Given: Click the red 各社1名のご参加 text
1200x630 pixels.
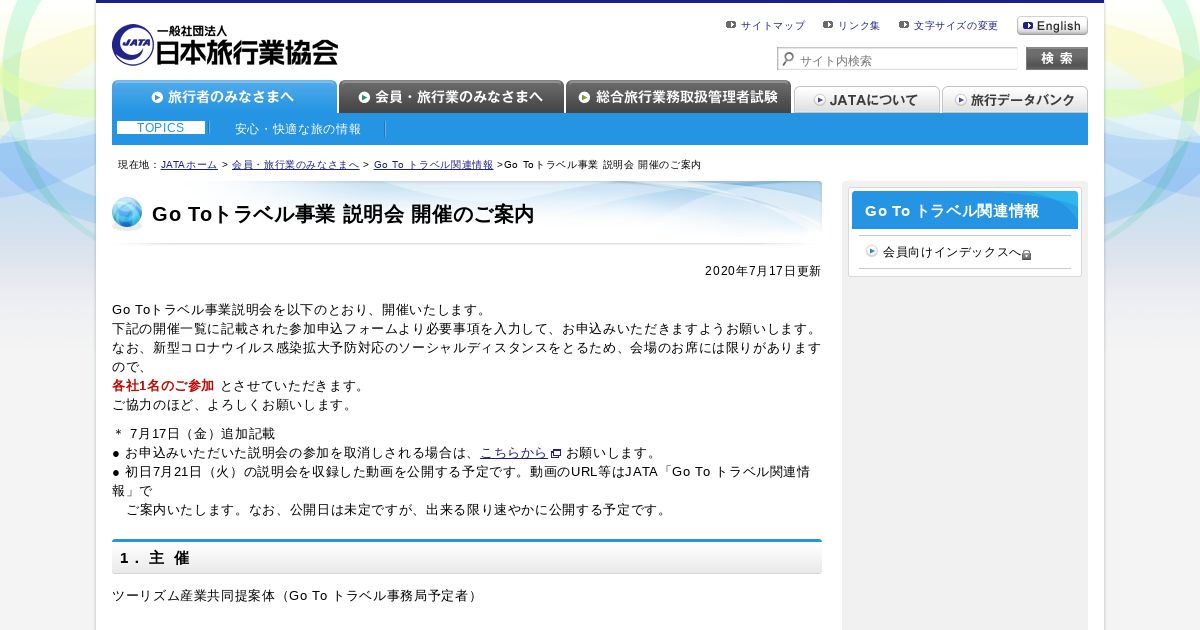Looking at the screenshot, I should click(x=163, y=386).
